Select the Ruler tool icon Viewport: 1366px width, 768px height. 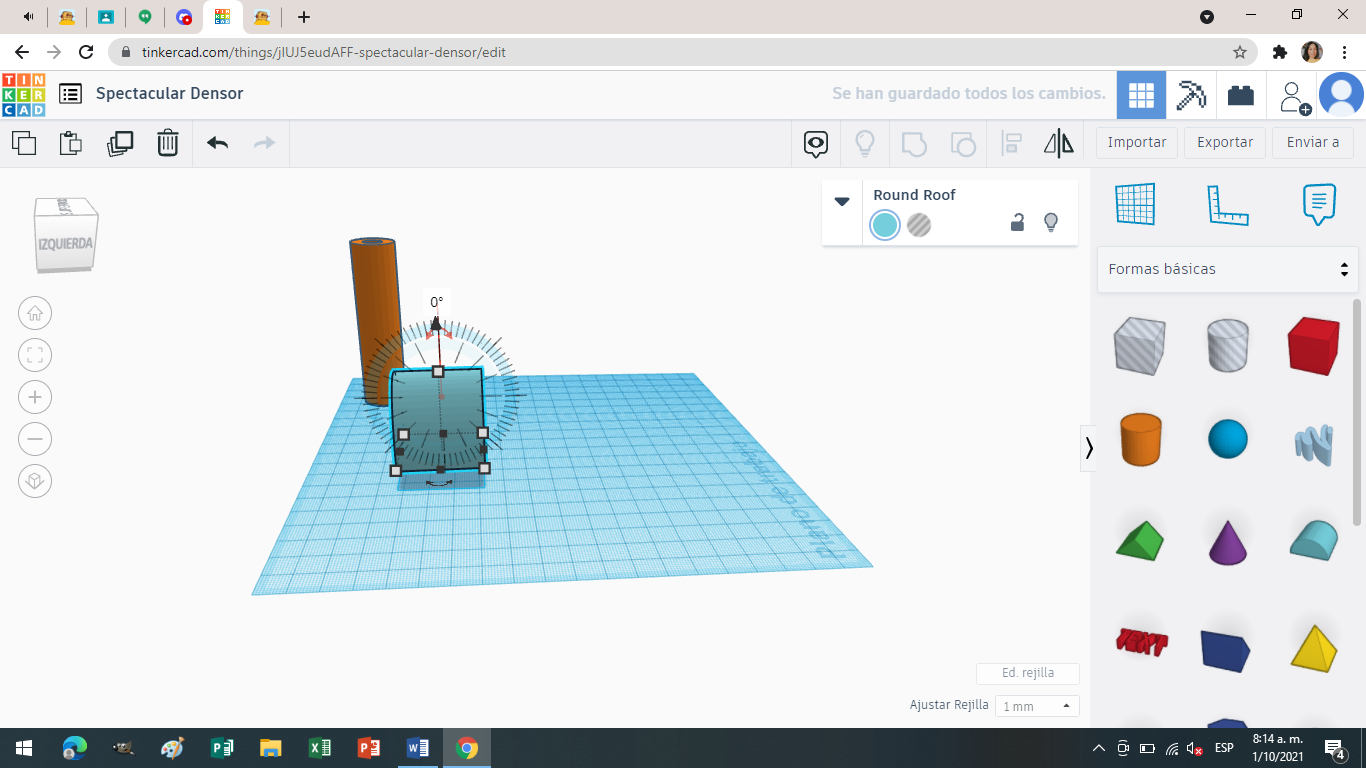[x=1227, y=204]
